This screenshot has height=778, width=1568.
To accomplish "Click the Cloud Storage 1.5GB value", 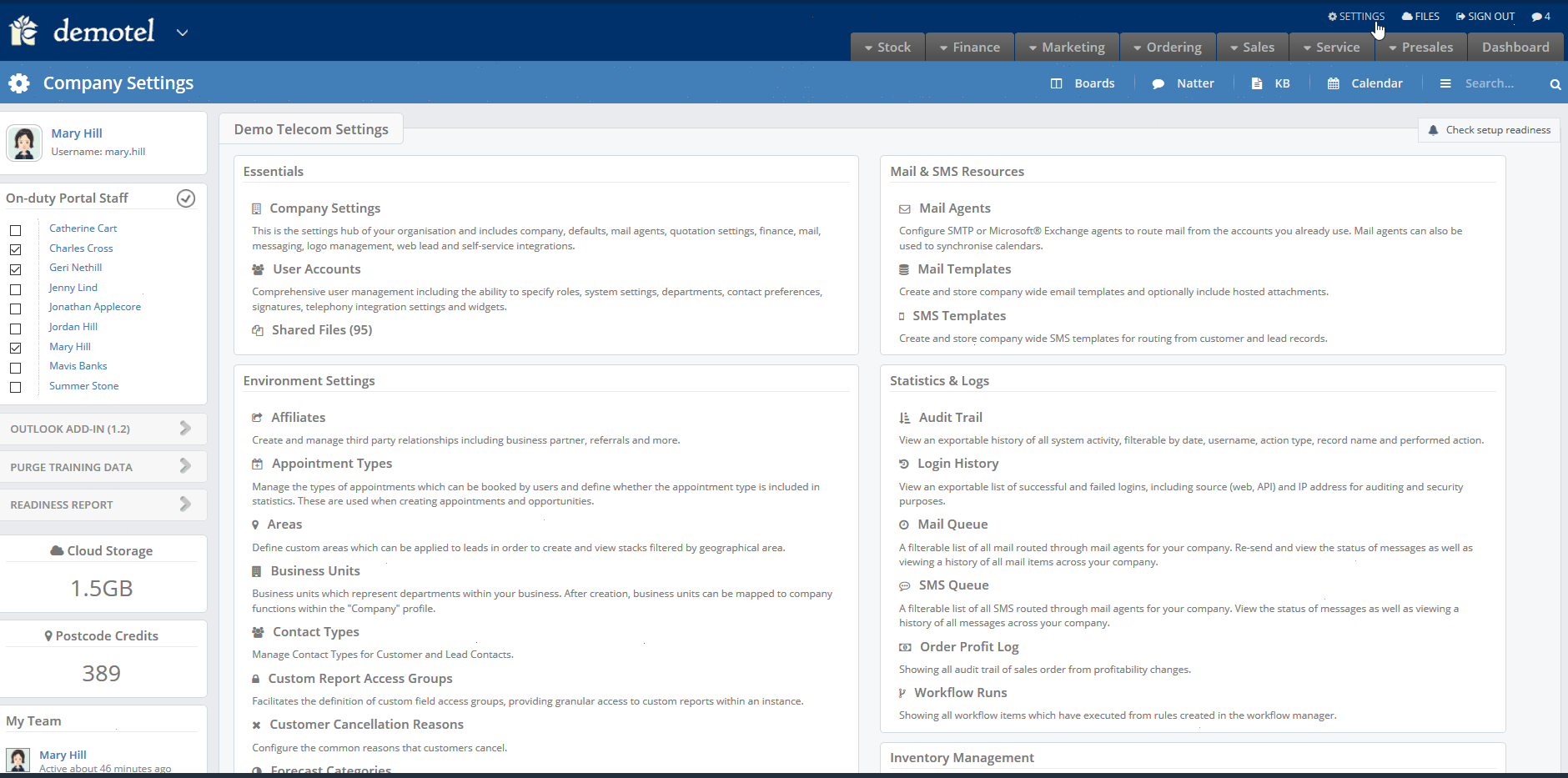I will coord(102,589).
